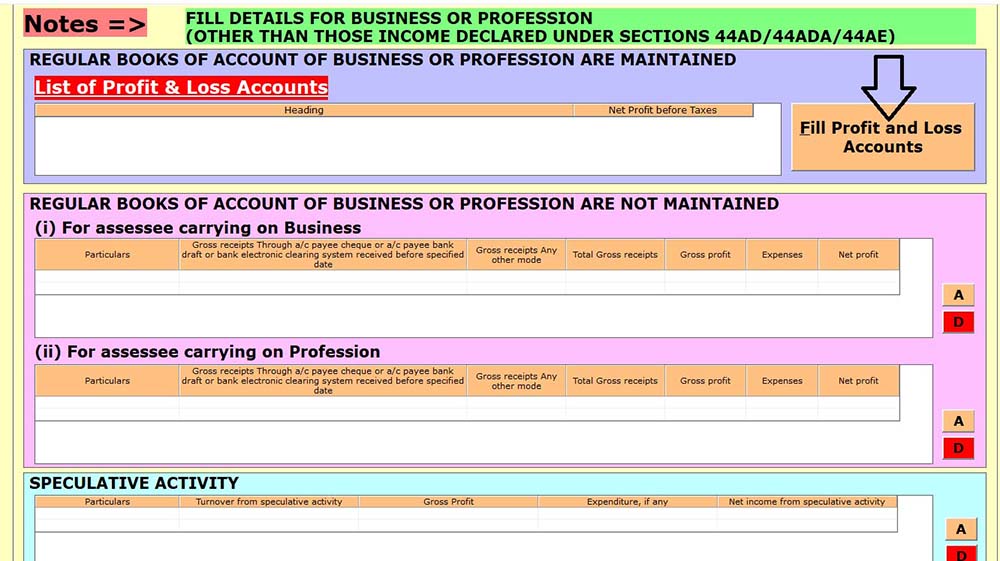
Task: Open the List of Profit & Loss Accounts link
Action: click(x=181, y=87)
